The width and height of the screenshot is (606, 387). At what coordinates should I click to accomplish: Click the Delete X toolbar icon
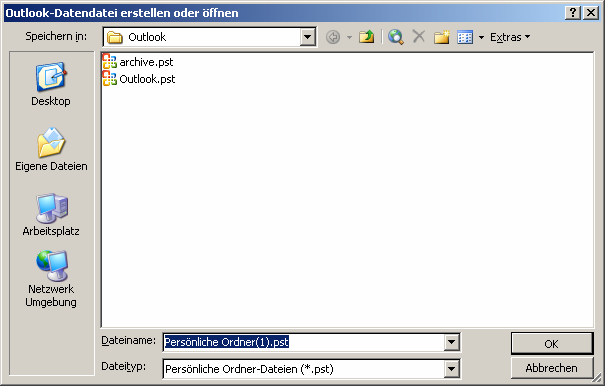coord(419,37)
